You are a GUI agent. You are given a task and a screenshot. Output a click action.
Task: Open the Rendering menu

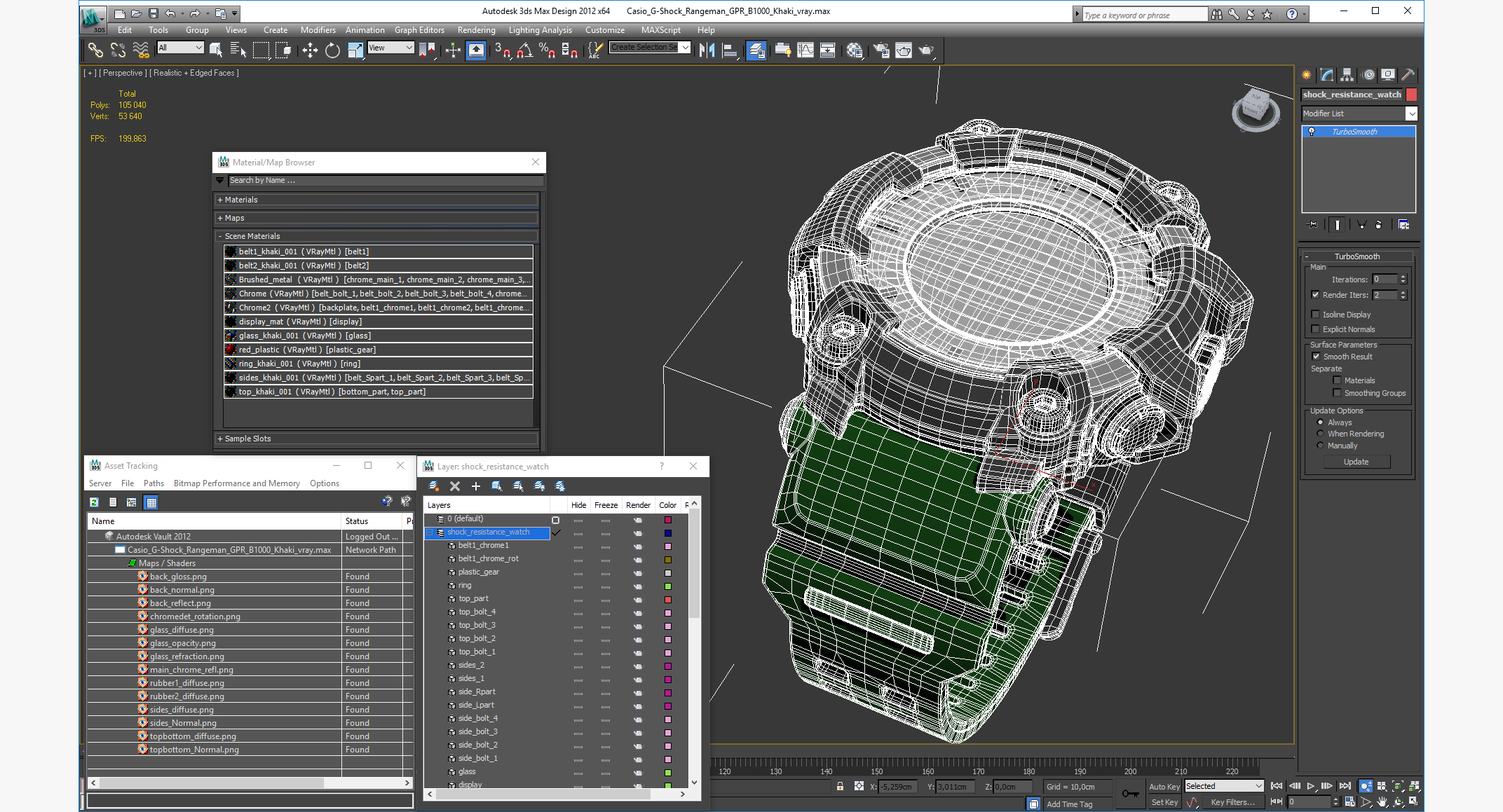click(476, 30)
